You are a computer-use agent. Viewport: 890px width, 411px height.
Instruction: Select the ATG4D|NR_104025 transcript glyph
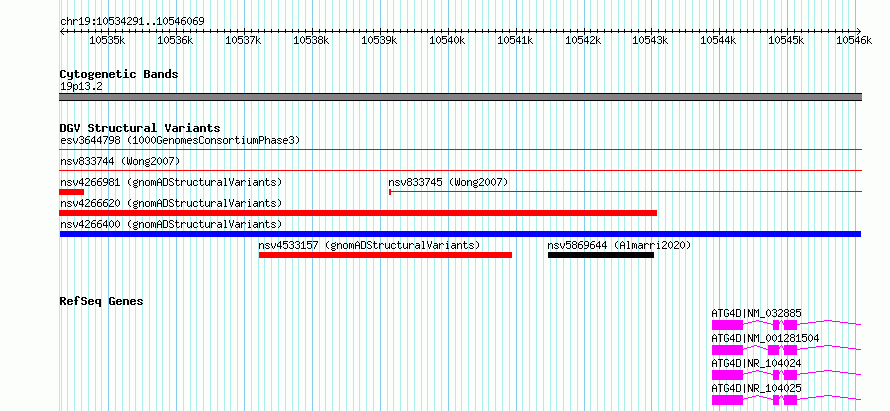pyautogui.click(x=787, y=400)
